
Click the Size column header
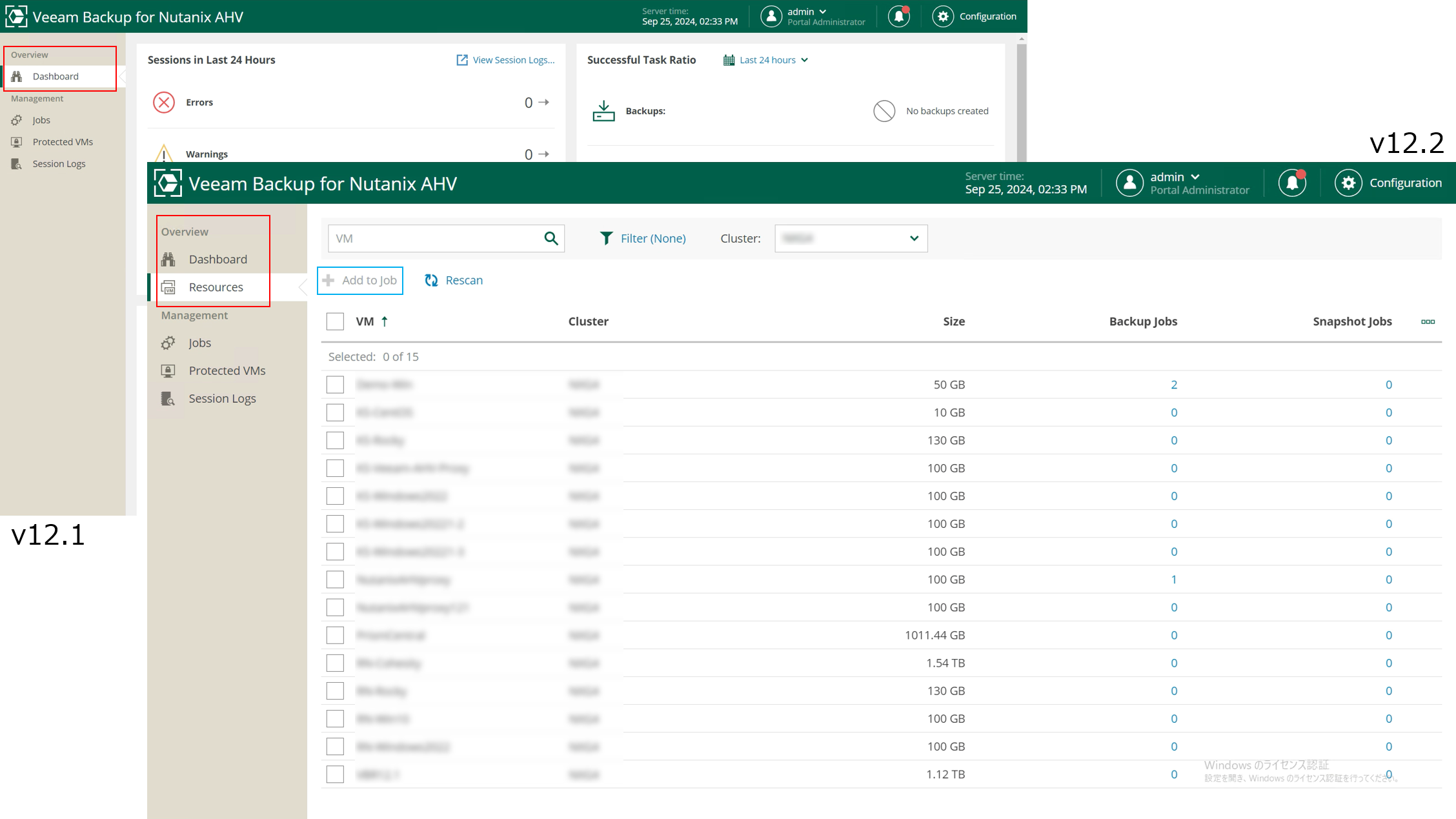(x=954, y=321)
